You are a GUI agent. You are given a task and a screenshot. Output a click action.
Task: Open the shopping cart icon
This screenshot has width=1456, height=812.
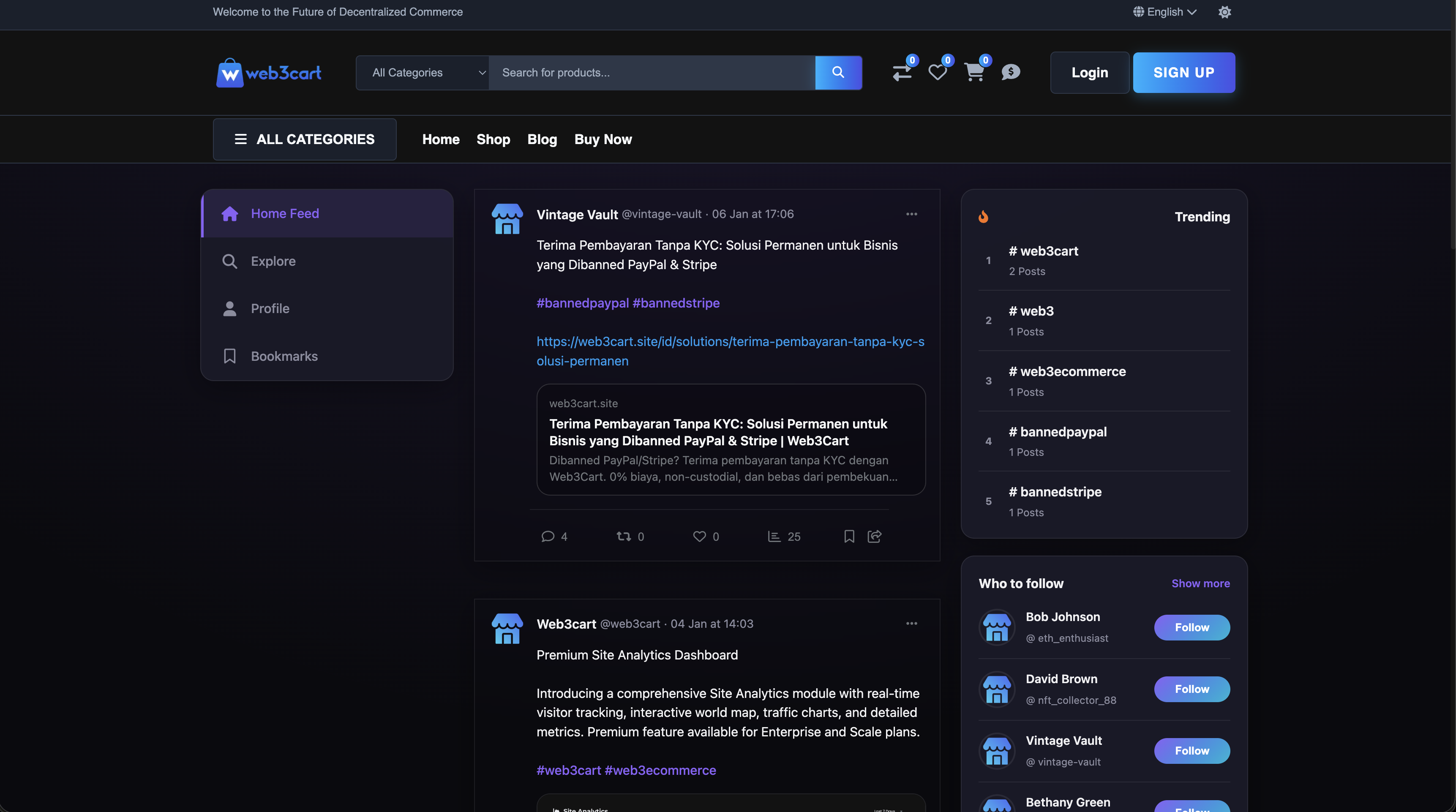974,73
